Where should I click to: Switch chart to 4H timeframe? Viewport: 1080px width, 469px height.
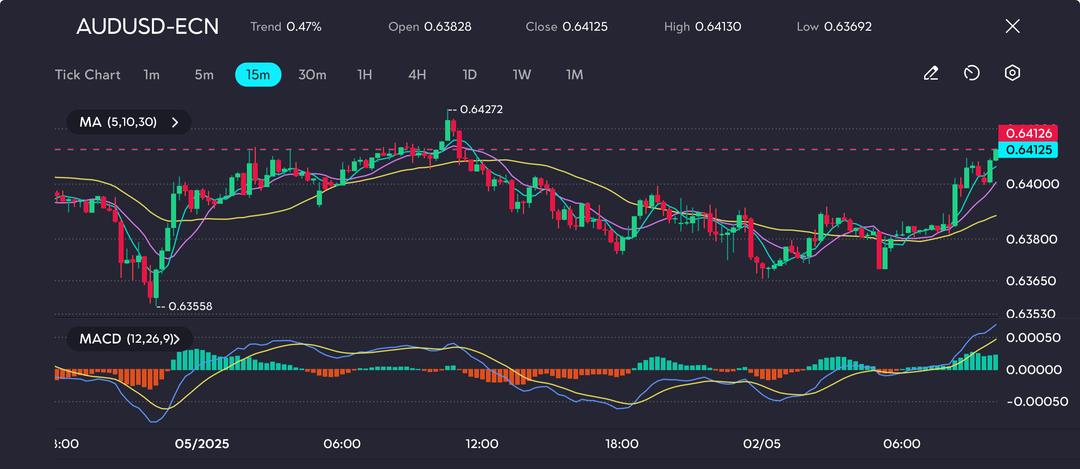click(x=417, y=74)
